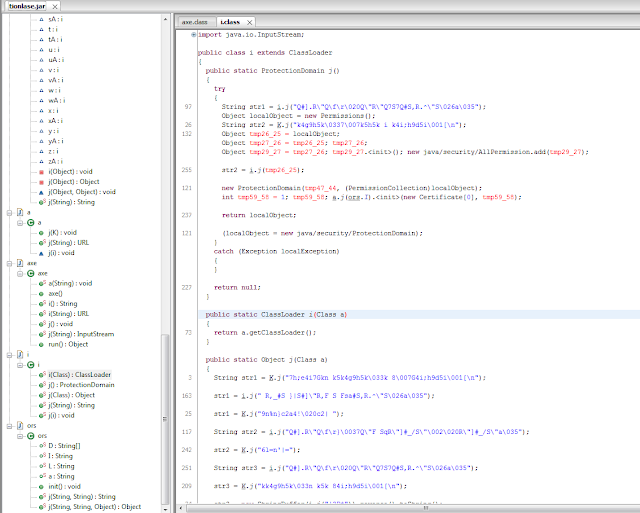Close the tionlase.jar tab
The height and width of the screenshot is (513, 640).
click(x=55, y=7)
